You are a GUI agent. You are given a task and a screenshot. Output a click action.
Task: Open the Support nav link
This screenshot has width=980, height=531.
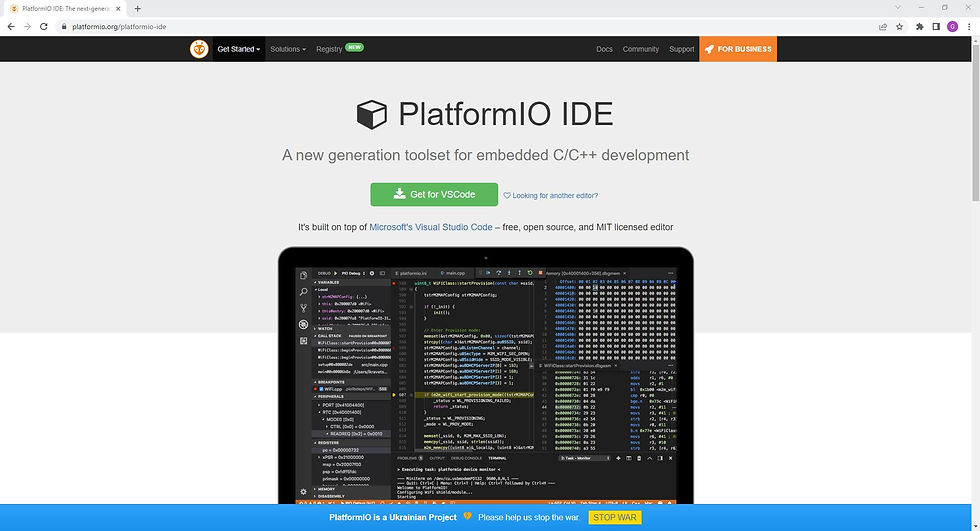tap(681, 49)
